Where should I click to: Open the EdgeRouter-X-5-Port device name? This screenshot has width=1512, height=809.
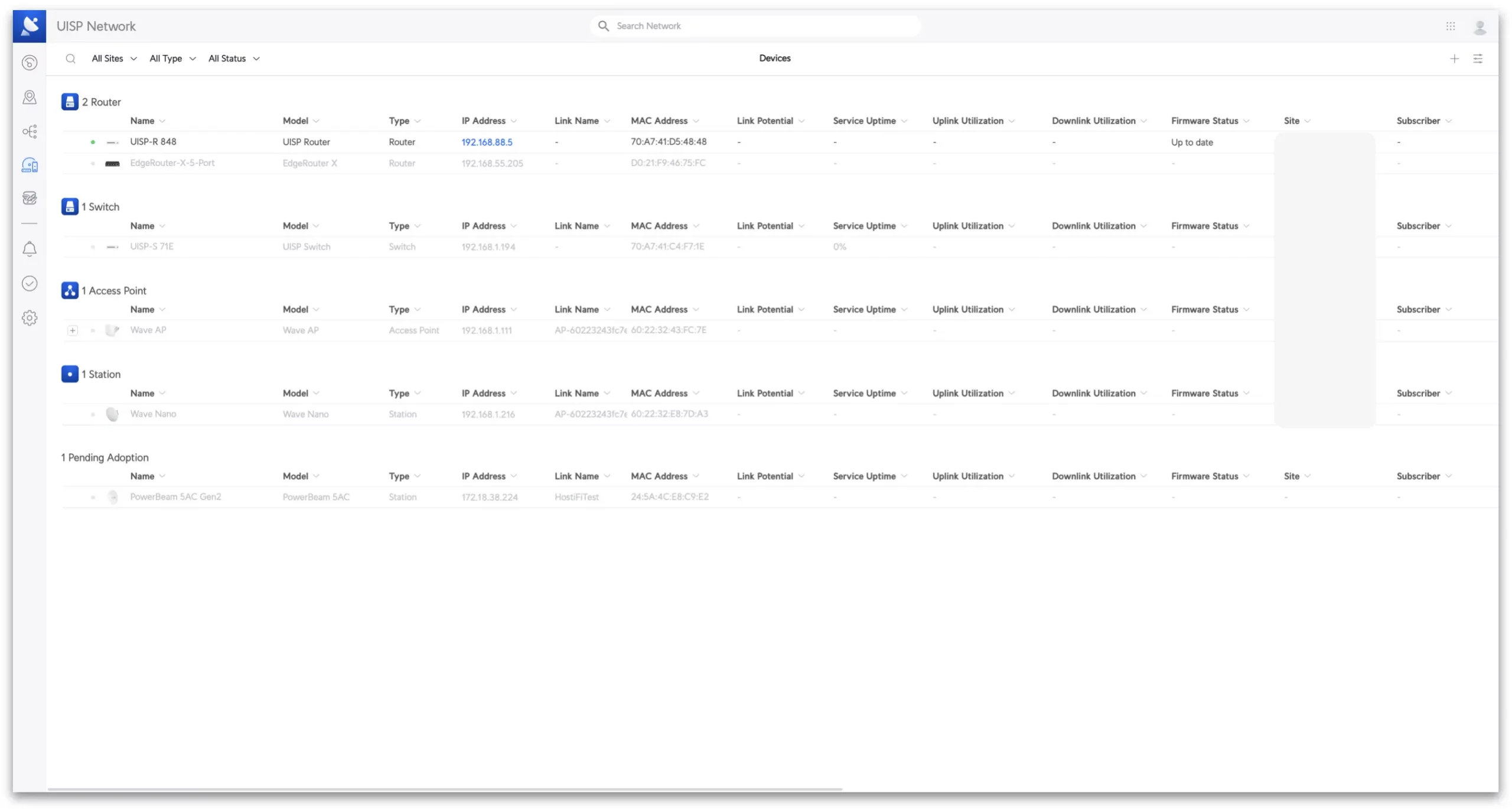pos(172,163)
